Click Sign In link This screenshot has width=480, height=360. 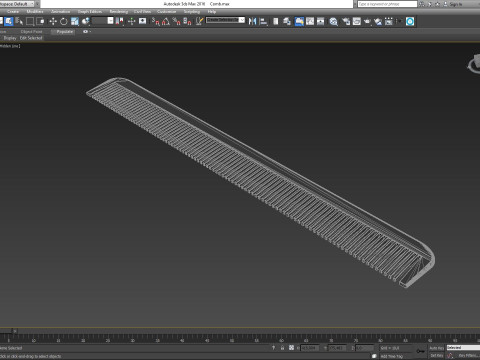pos(455,4)
